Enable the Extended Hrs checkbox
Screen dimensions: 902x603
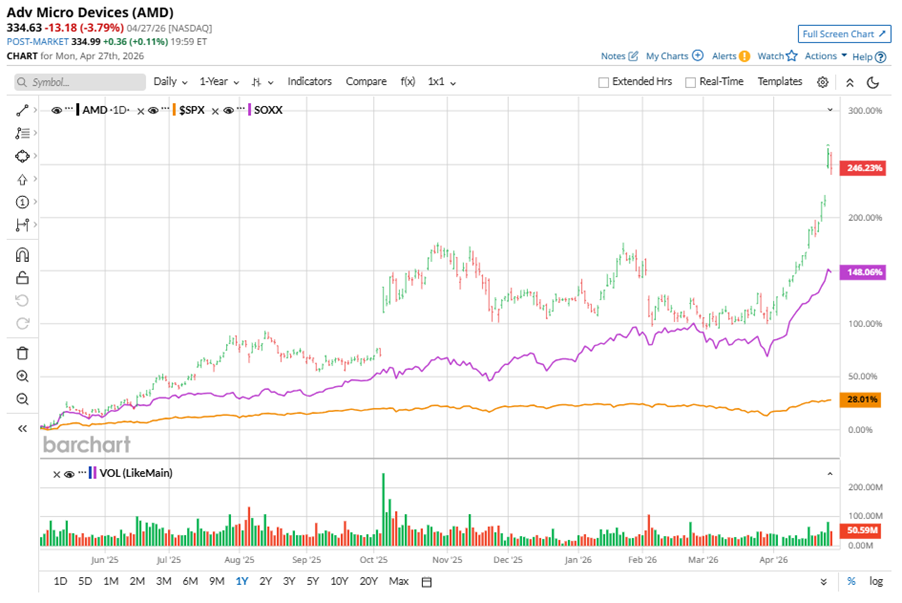point(603,82)
